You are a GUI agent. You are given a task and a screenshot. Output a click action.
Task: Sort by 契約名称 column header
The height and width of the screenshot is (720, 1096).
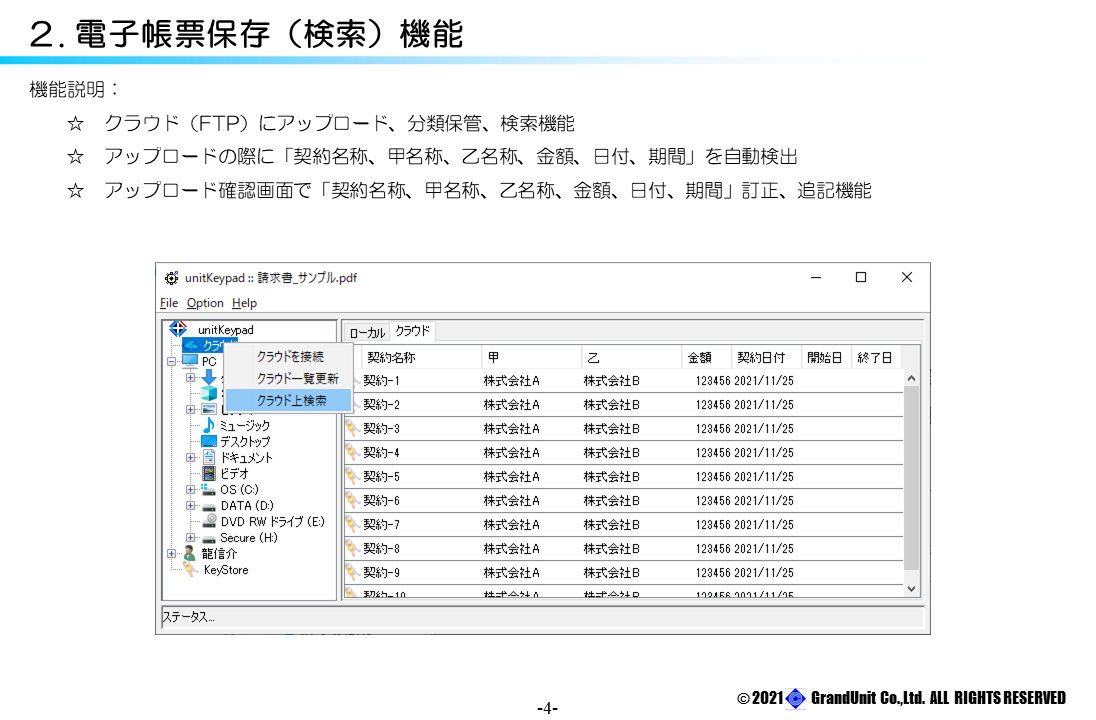[421, 357]
